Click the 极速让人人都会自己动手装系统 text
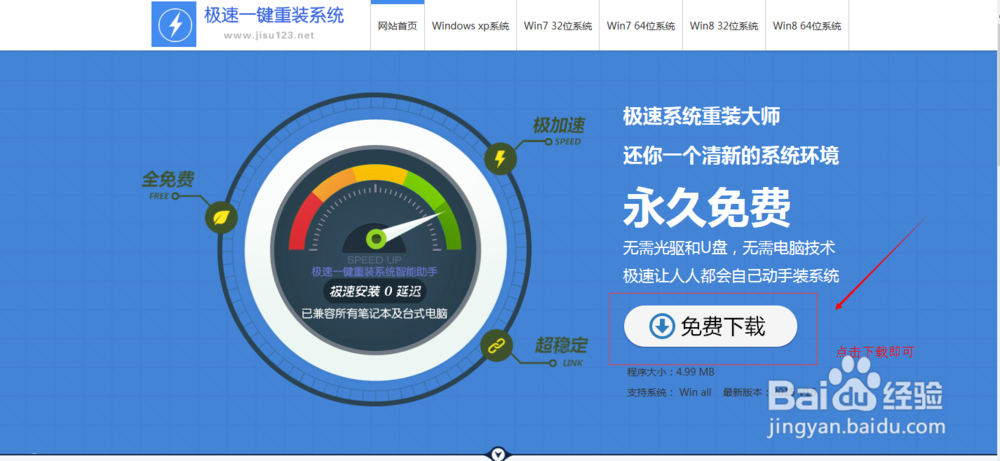 pos(731,276)
